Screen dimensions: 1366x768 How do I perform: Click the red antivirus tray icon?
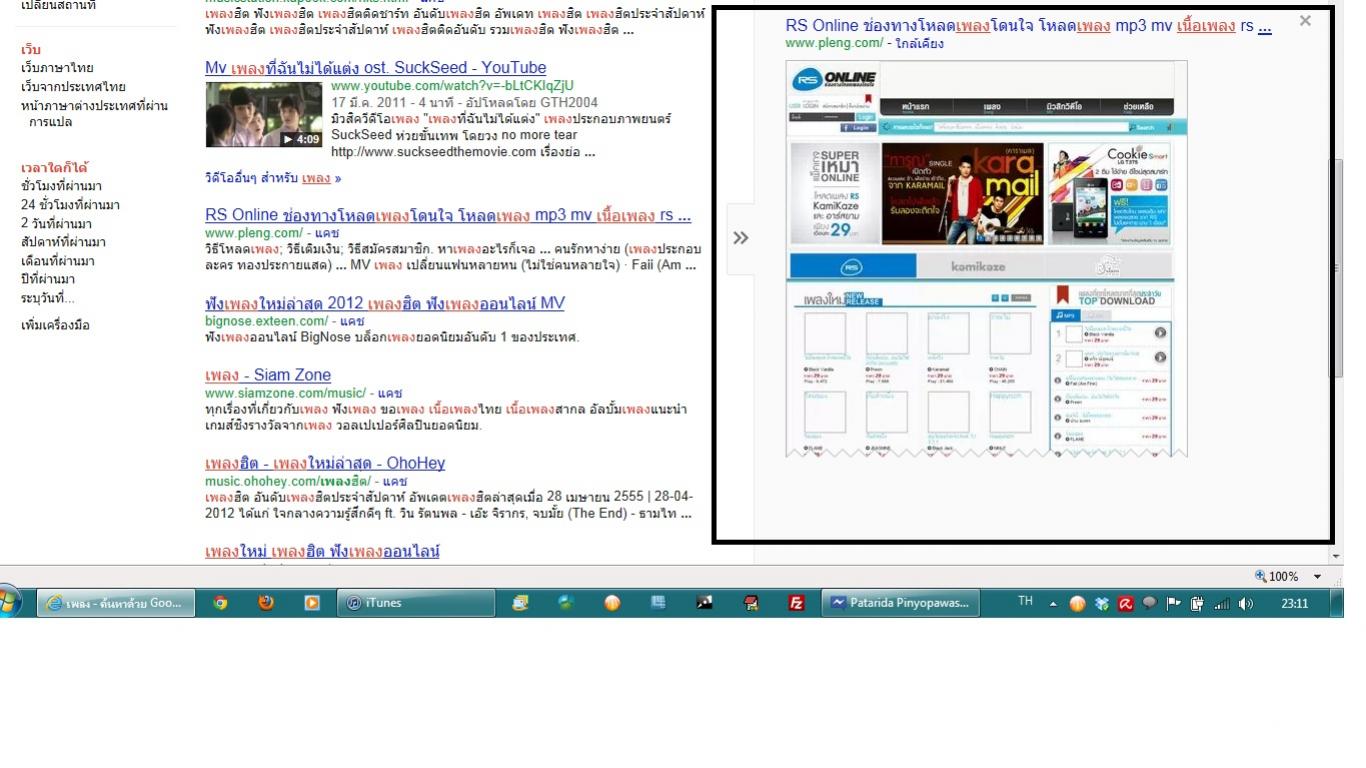pos(1125,603)
